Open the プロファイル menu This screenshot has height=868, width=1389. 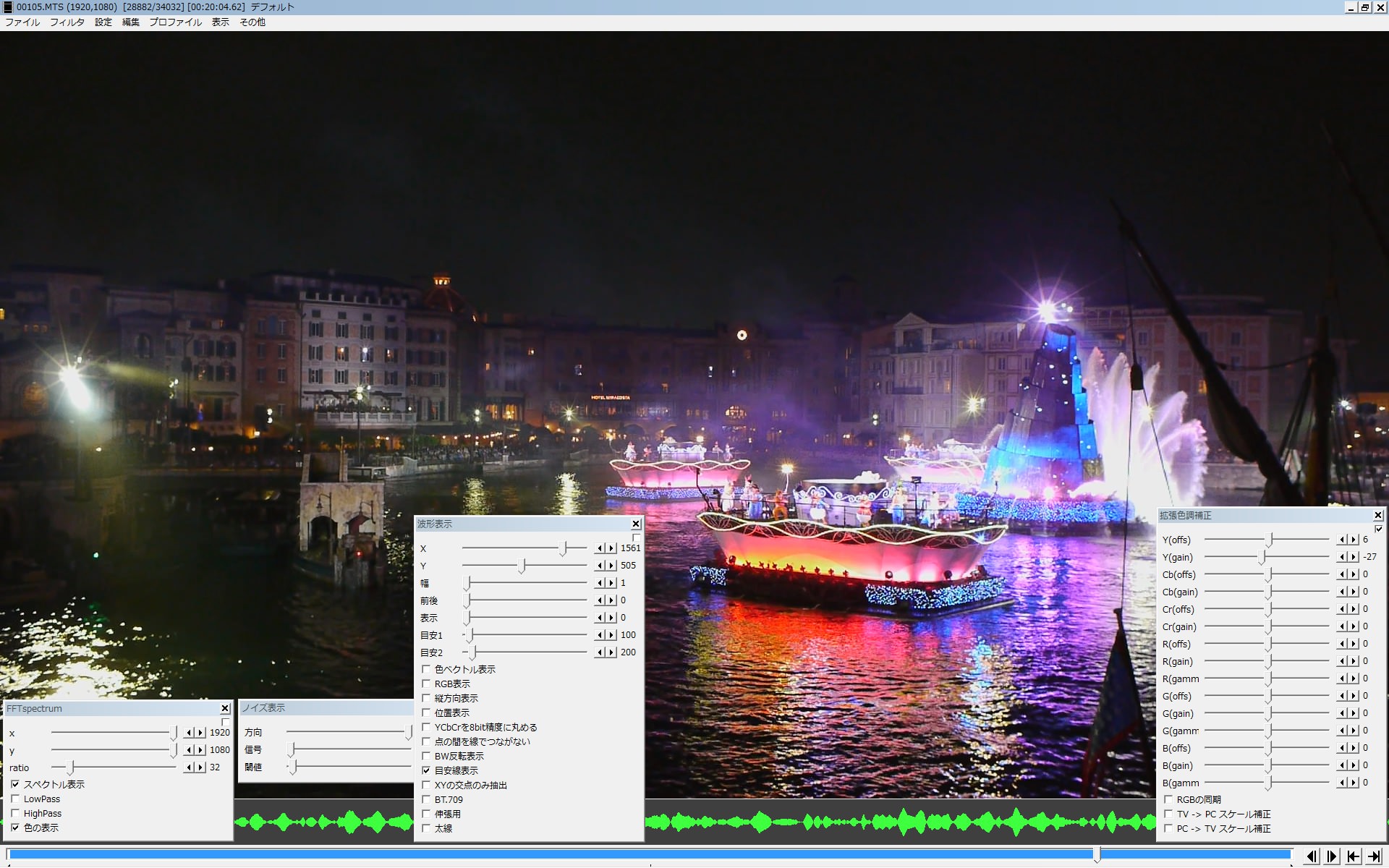pyautogui.click(x=175, y=22)
